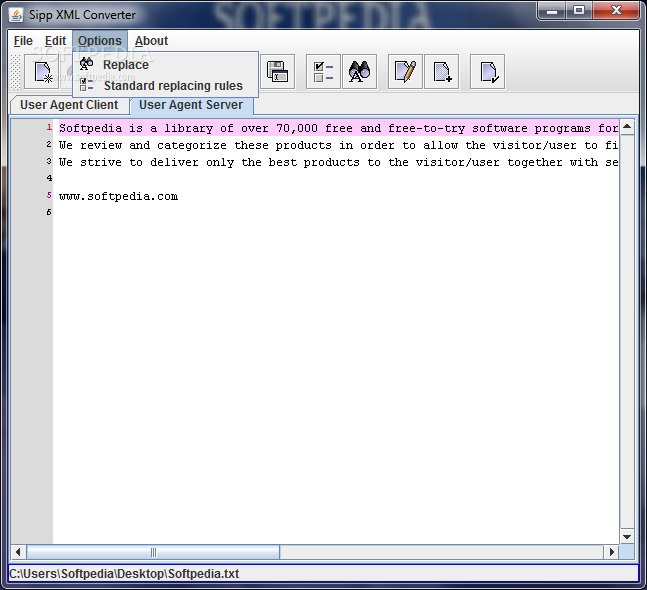Viewport: 647px width, 590px height.
Task: Open the About menu
Action: pyautogui.click(x=151, y=41)
